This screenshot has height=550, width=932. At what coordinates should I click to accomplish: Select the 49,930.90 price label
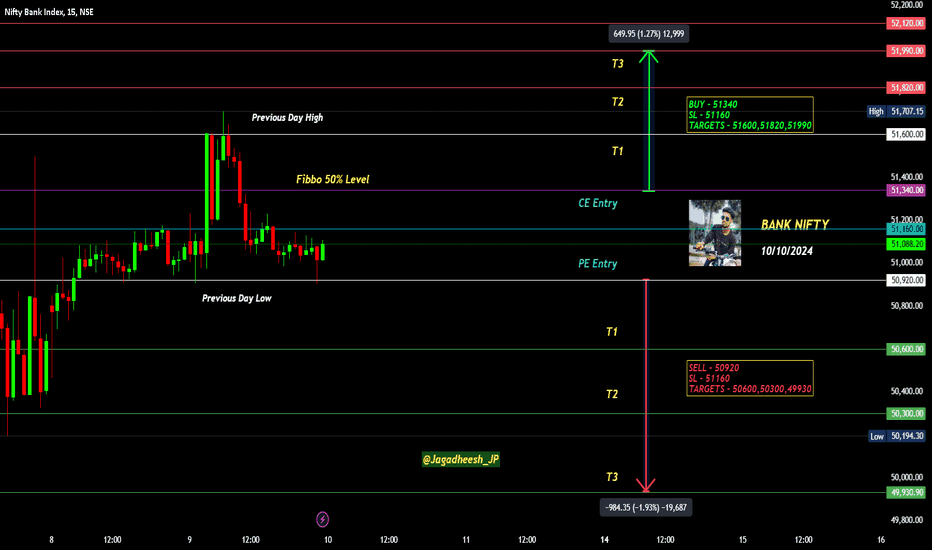click(906, 492)
